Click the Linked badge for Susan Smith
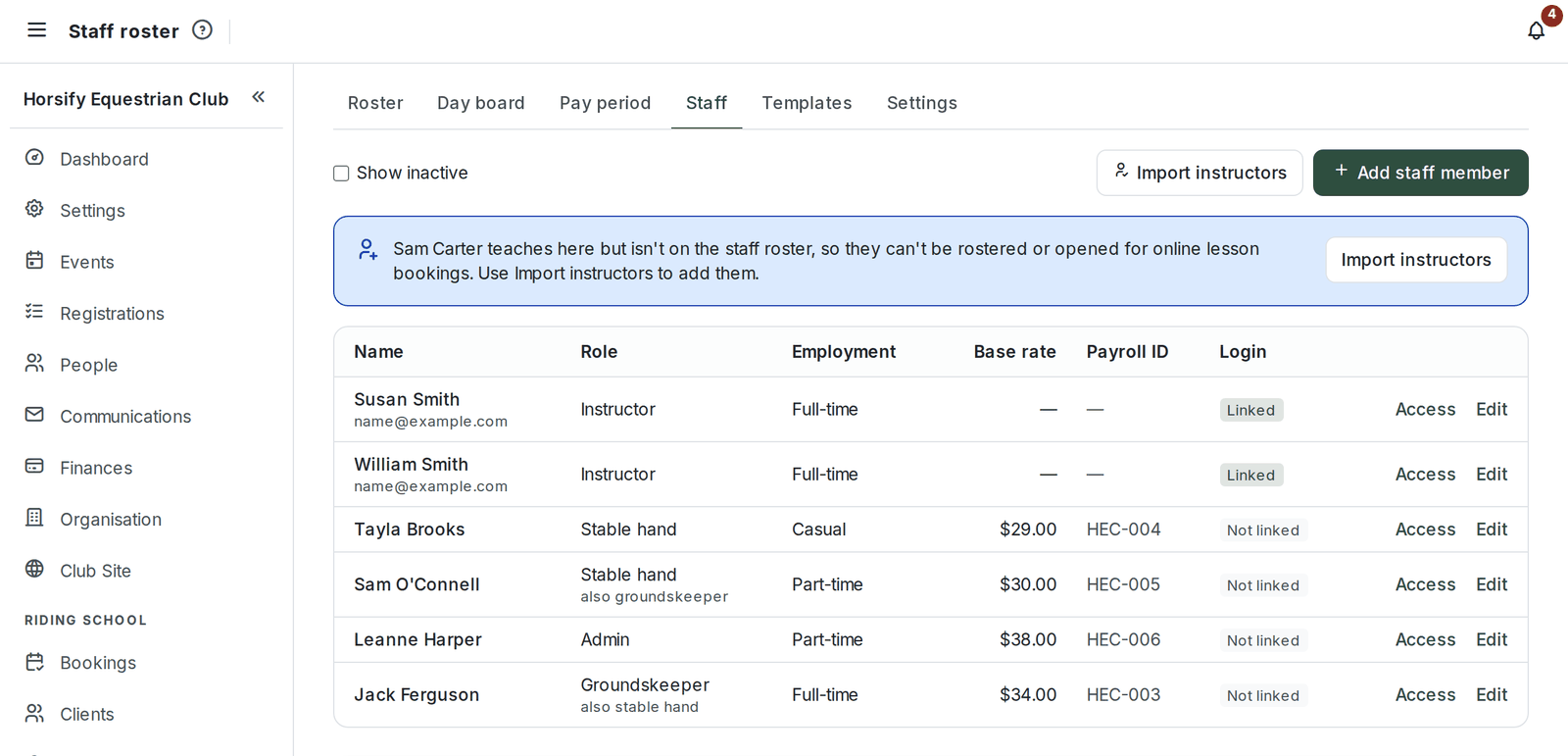The image size is (1568, 756). pyautogui.click(x=1251, y=410)
